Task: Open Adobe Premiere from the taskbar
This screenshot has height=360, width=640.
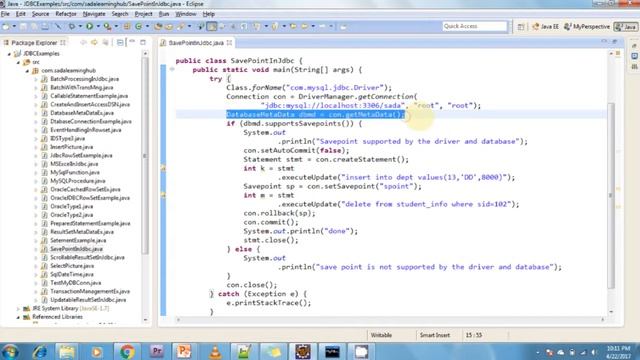Action: pyautogui.click(x=156, y=351)
